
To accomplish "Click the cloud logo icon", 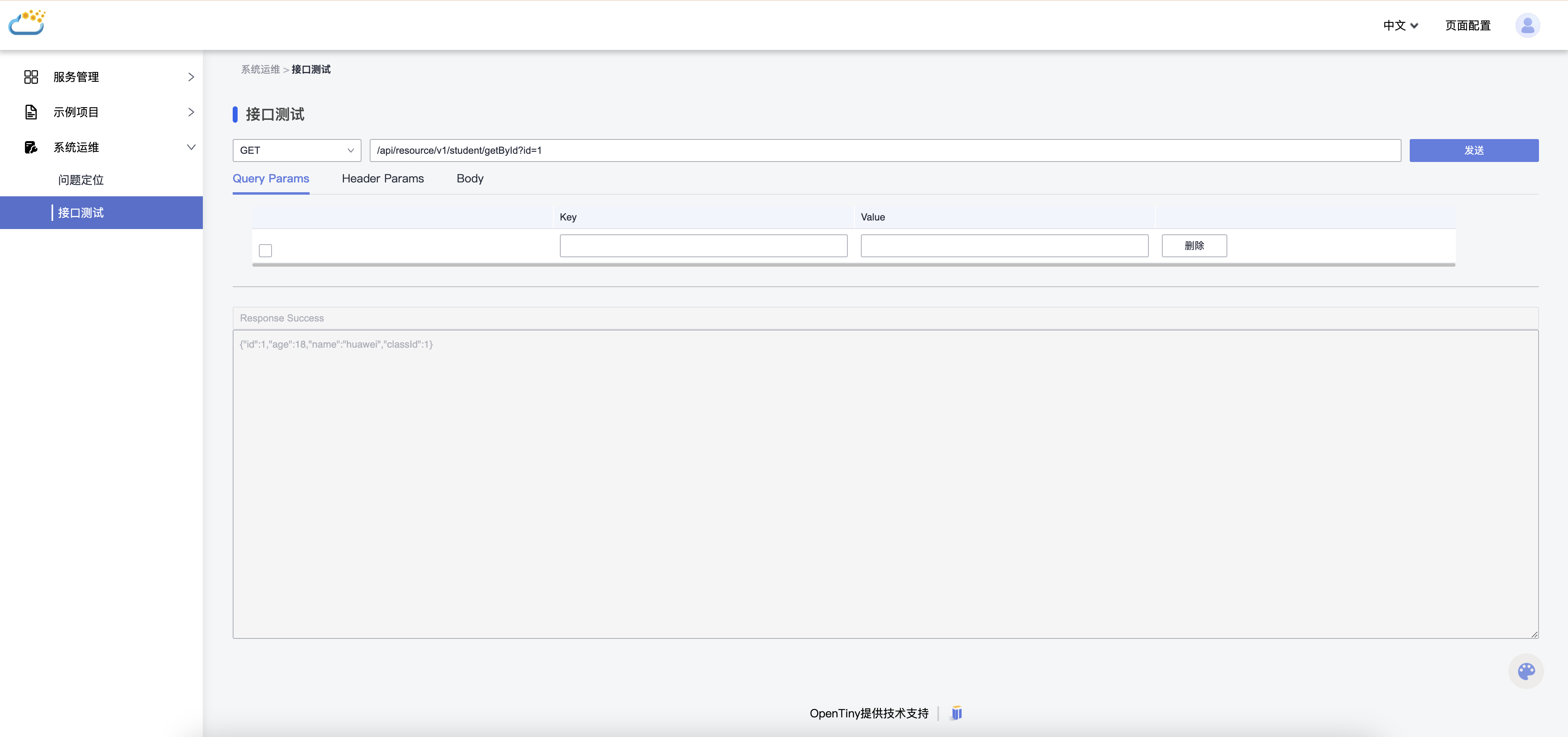I will click(x=27, y=23).
